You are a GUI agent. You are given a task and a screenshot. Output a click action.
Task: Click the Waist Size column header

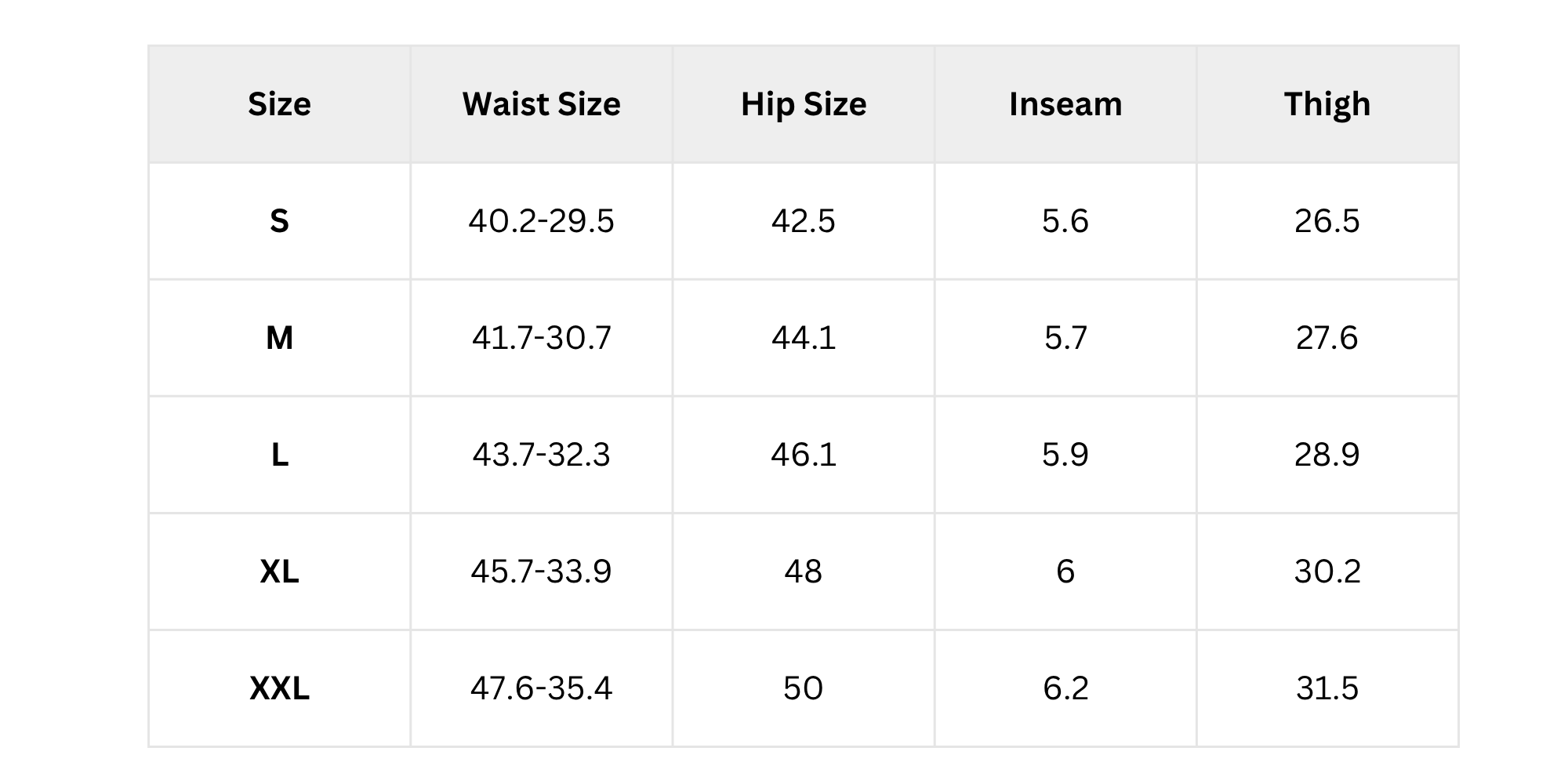pos(541,104)
